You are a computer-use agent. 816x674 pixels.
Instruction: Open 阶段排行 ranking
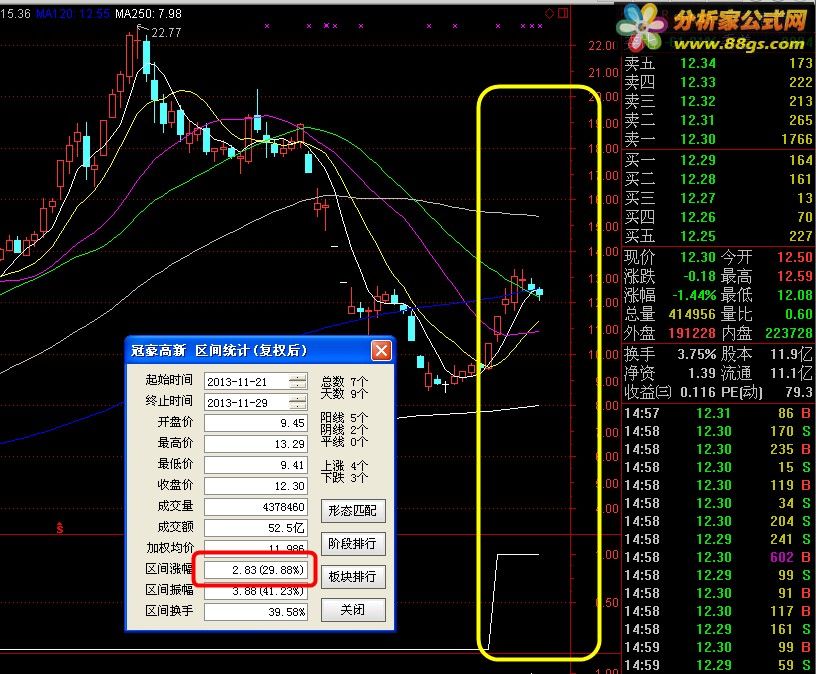click(353, 543)
